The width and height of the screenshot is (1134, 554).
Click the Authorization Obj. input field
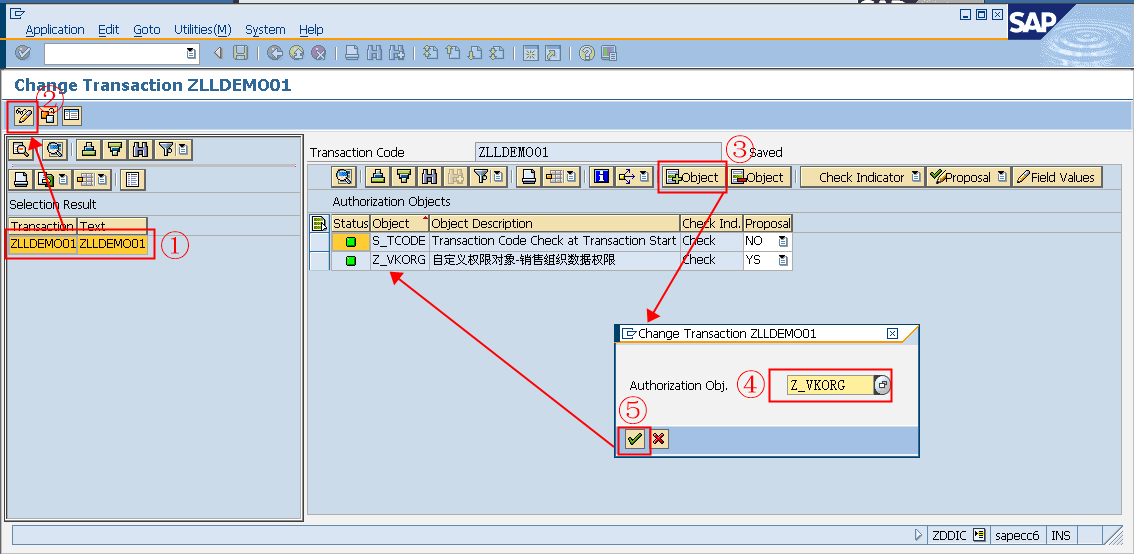point(830,385)
